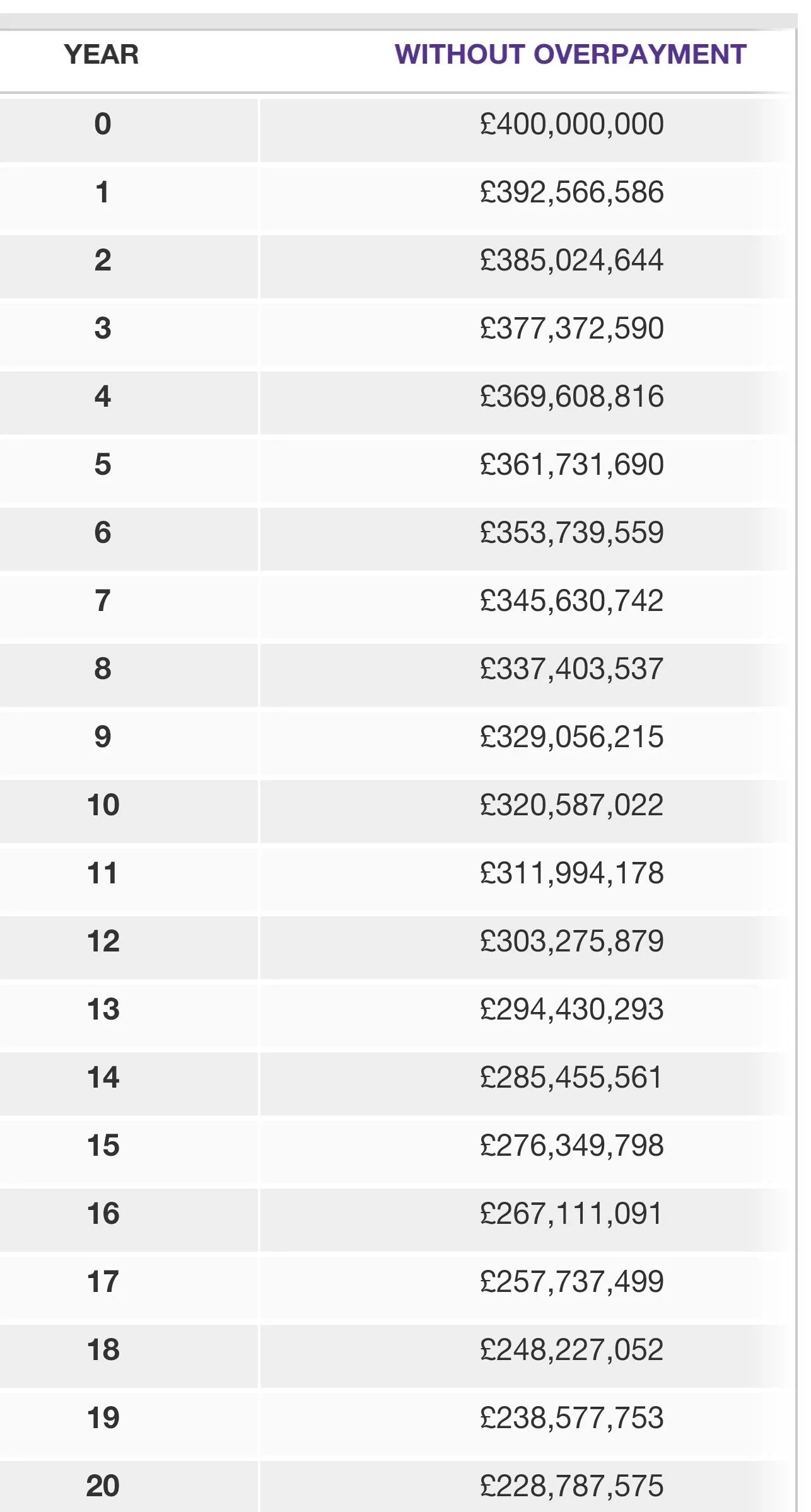The height and width of the screenshot is (1512, 811).
Task: Click the year 14 row label
Action: click(x=103, y=1077)
